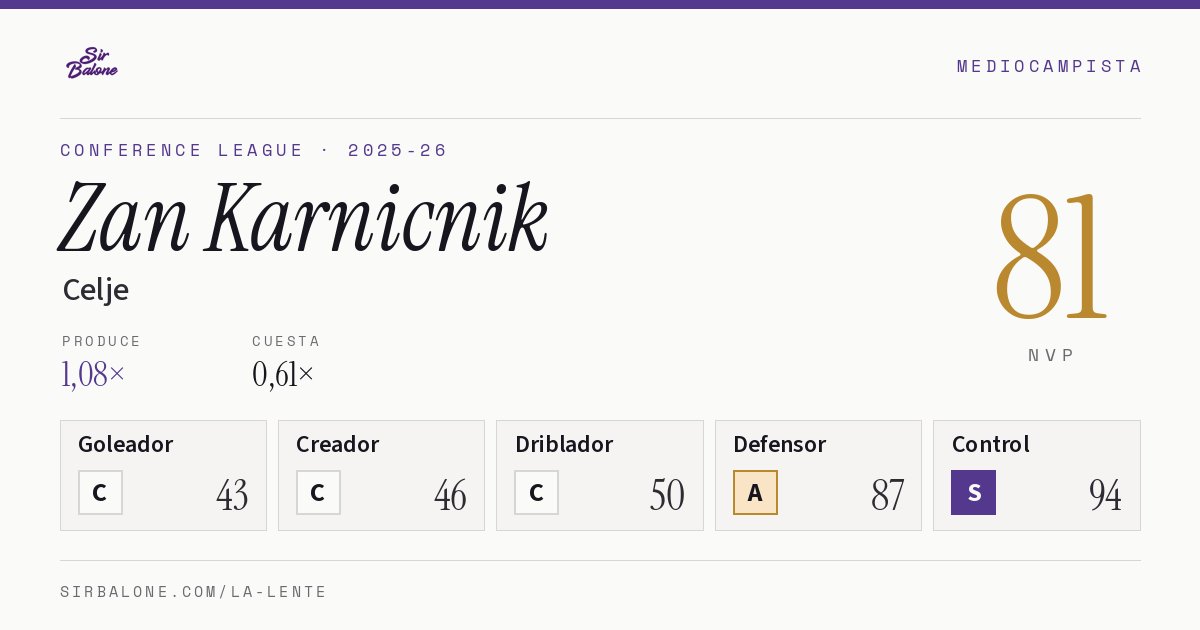Click the Conference League 2025-26 heading
Viewport: 1200px width, 630px height.
[x=254, y=150]
